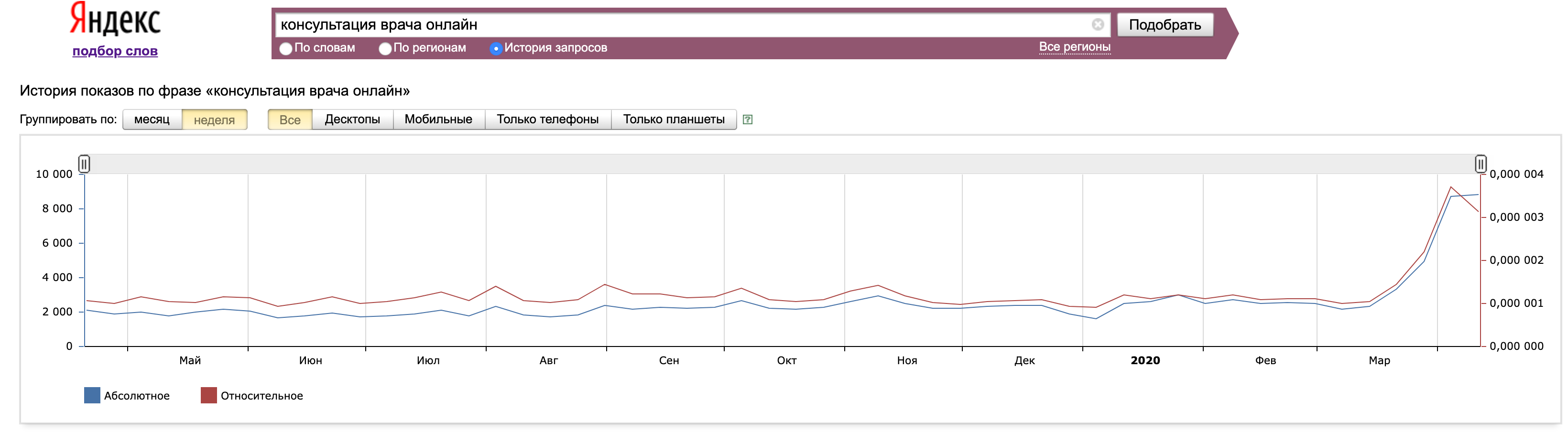
Task: Grab the right range slider handle
Action: pyautogui.click(x=1481, y=163)
